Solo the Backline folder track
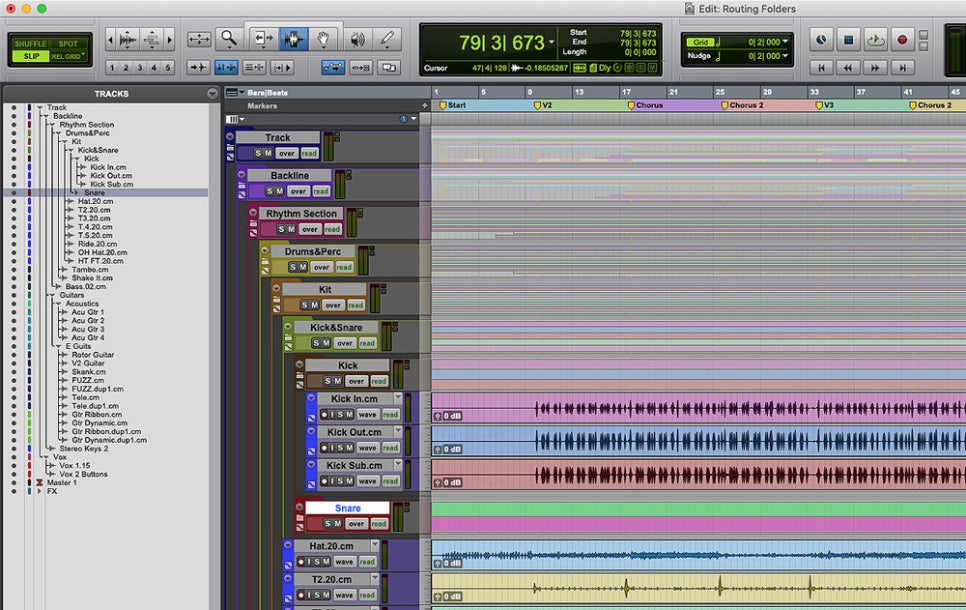 coord(268,191)
